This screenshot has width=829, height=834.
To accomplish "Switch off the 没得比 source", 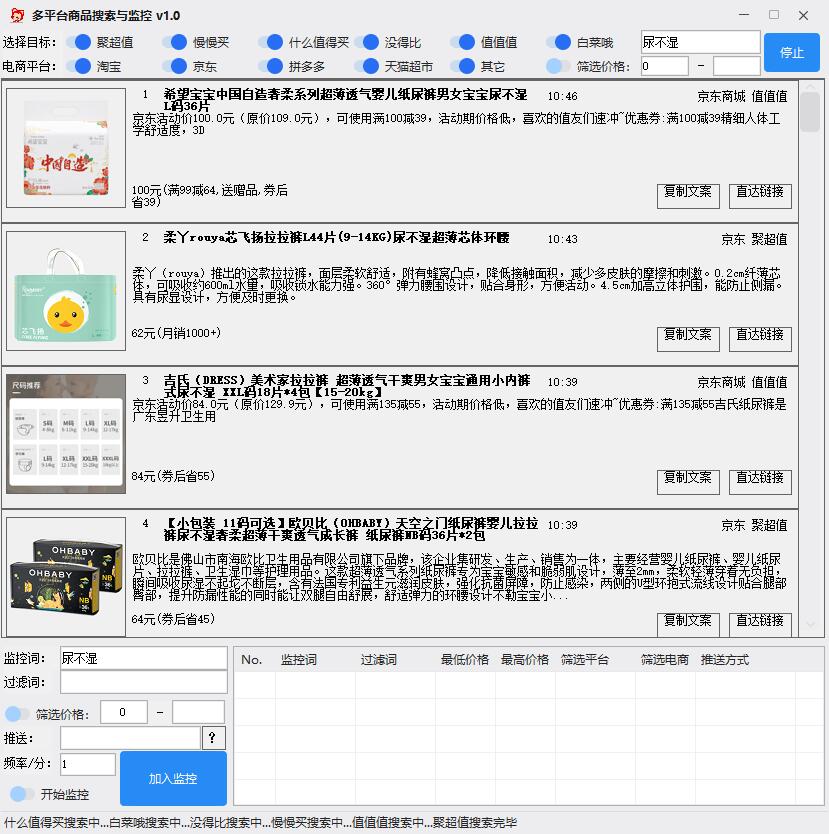I will (372, 42).
